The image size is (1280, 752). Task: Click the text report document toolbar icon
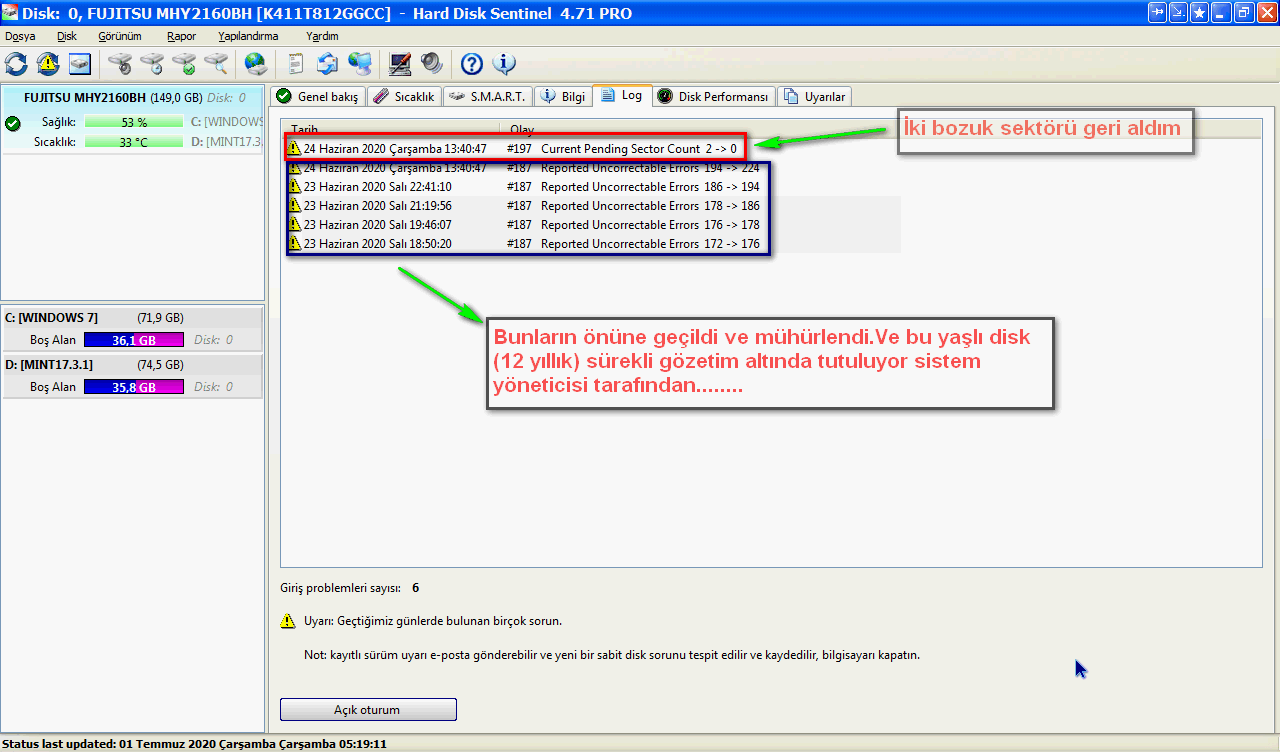[x=296, y=64]
